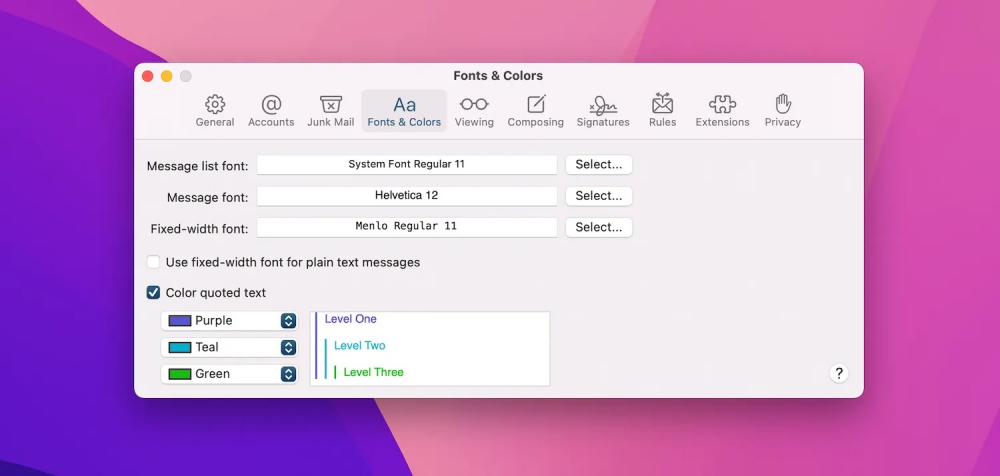The width and height of the screenshot is (1000, 476).
Task: Open the General settings gear icon
Action: point(215,105)
